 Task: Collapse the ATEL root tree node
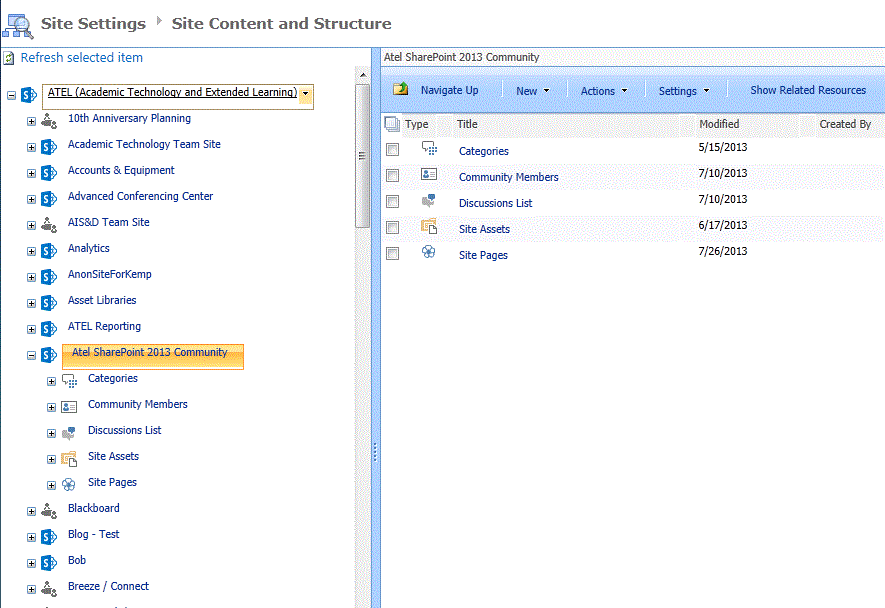coord(11,95)
